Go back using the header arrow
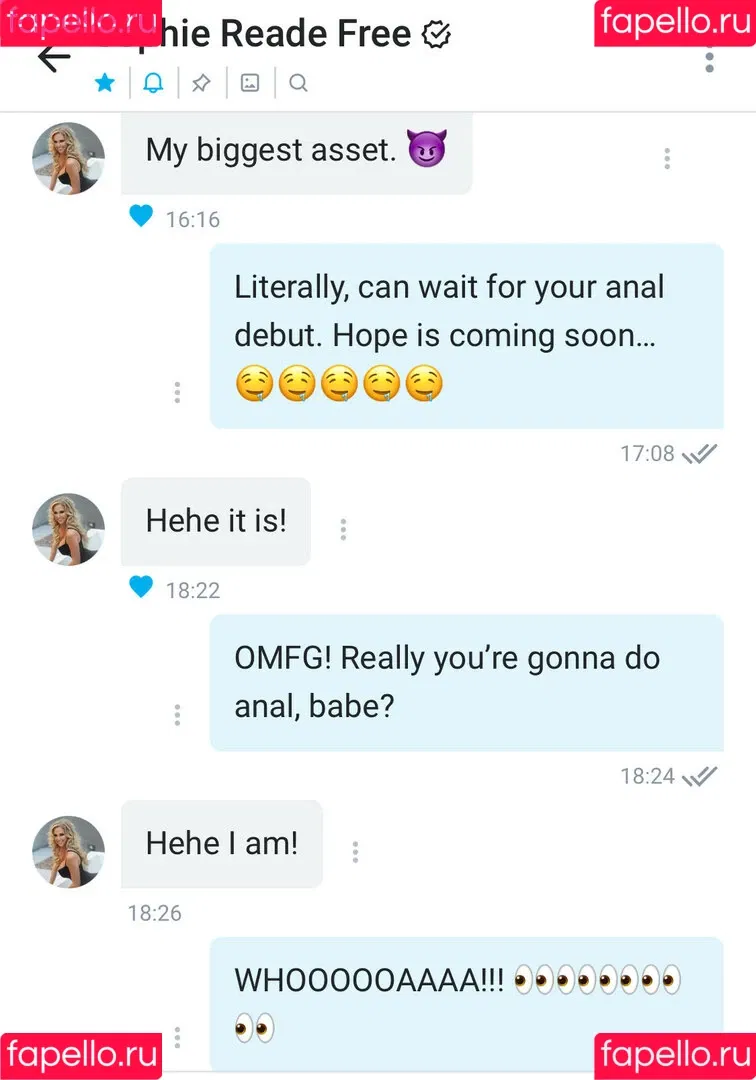 (53, 58)
